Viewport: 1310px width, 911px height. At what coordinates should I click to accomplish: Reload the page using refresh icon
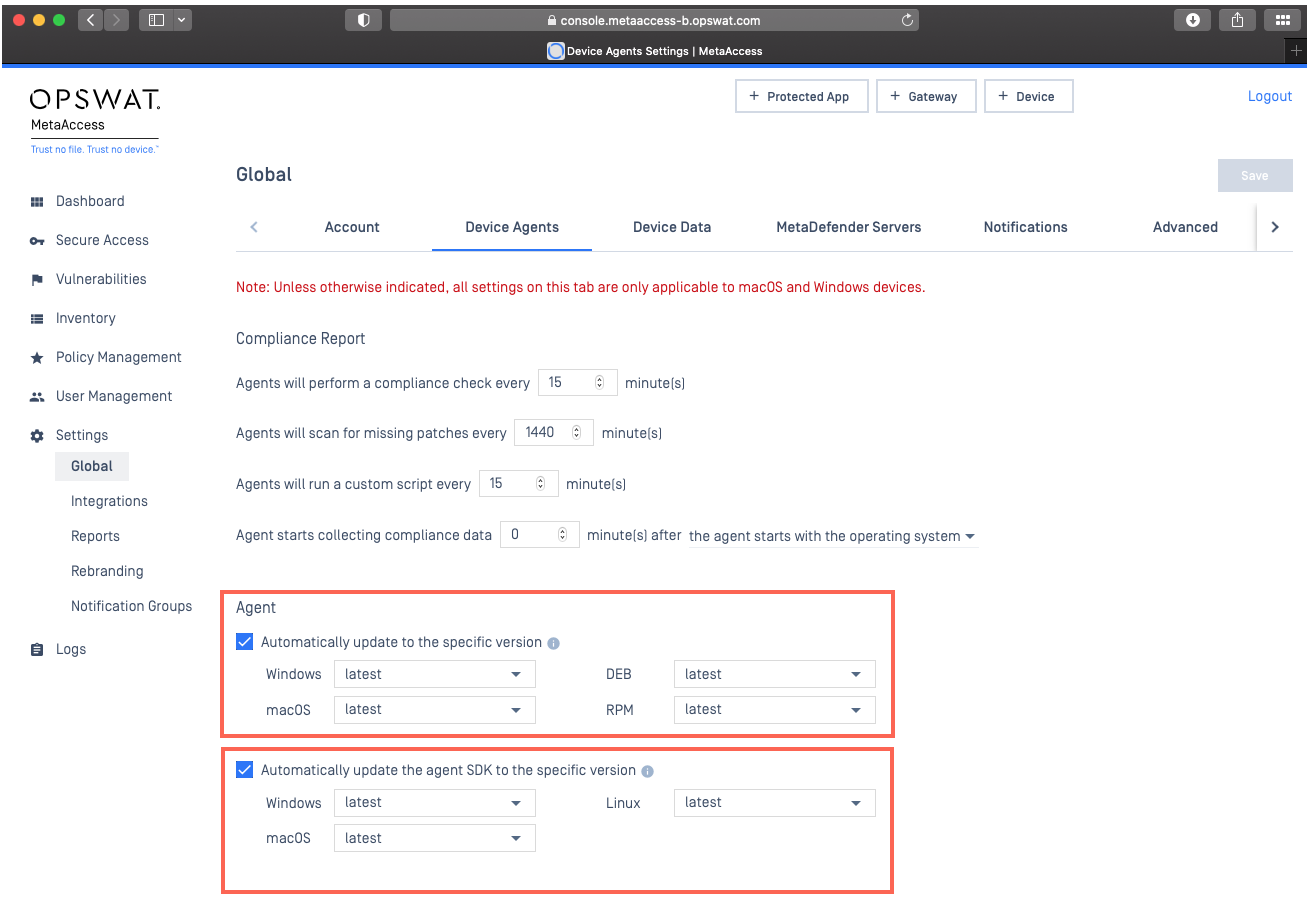[907, 20]
